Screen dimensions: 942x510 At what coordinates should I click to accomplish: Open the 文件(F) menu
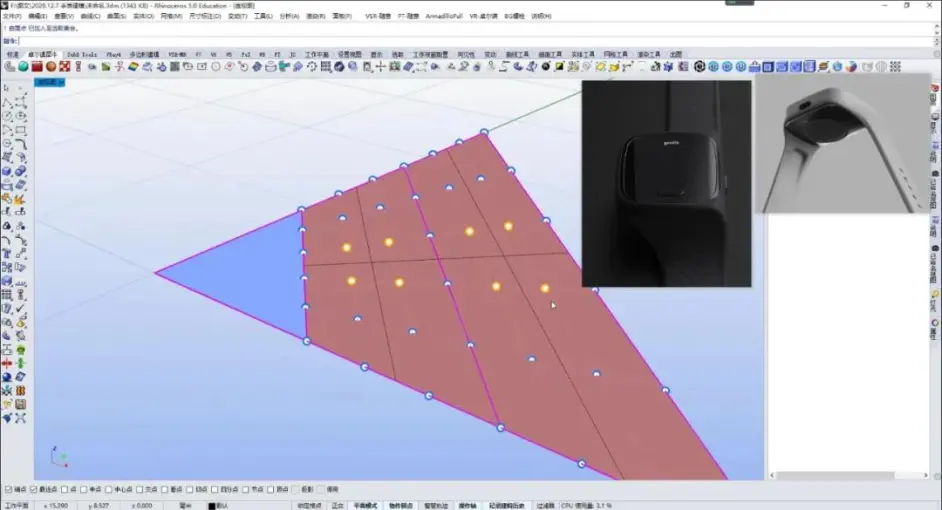pos(11,16)
